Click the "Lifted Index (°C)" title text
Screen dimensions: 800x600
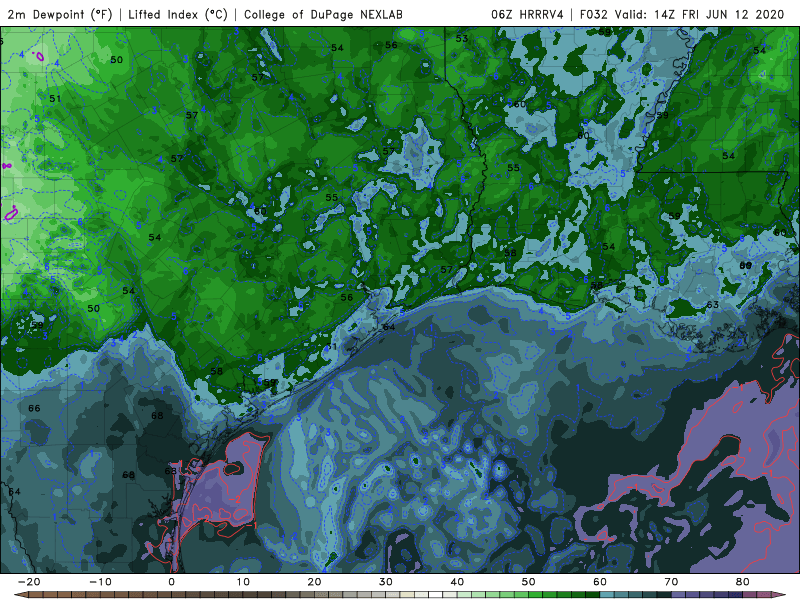[x=178, y=14]
